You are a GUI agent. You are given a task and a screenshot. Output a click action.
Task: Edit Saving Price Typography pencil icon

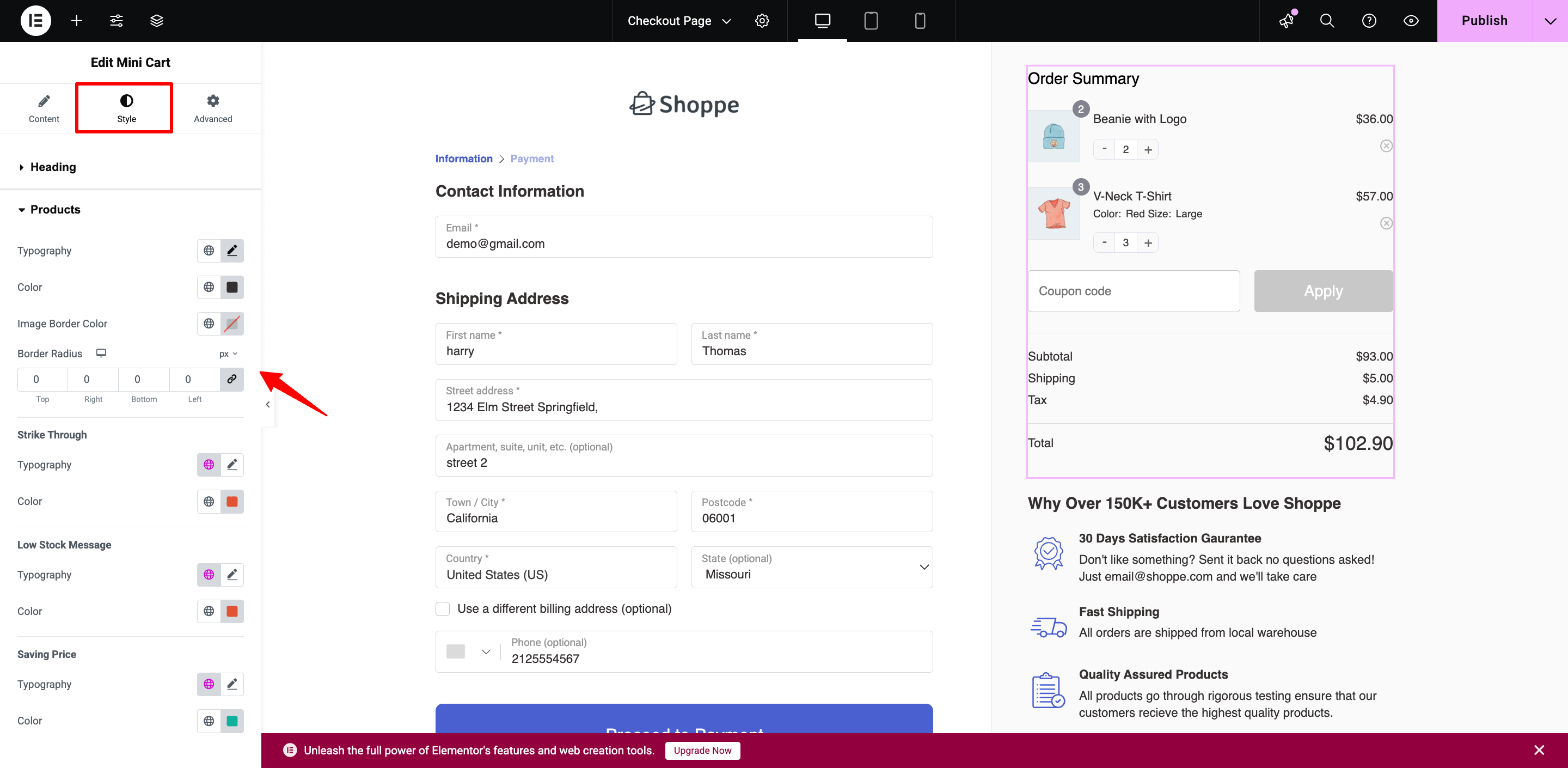point(232,684)
